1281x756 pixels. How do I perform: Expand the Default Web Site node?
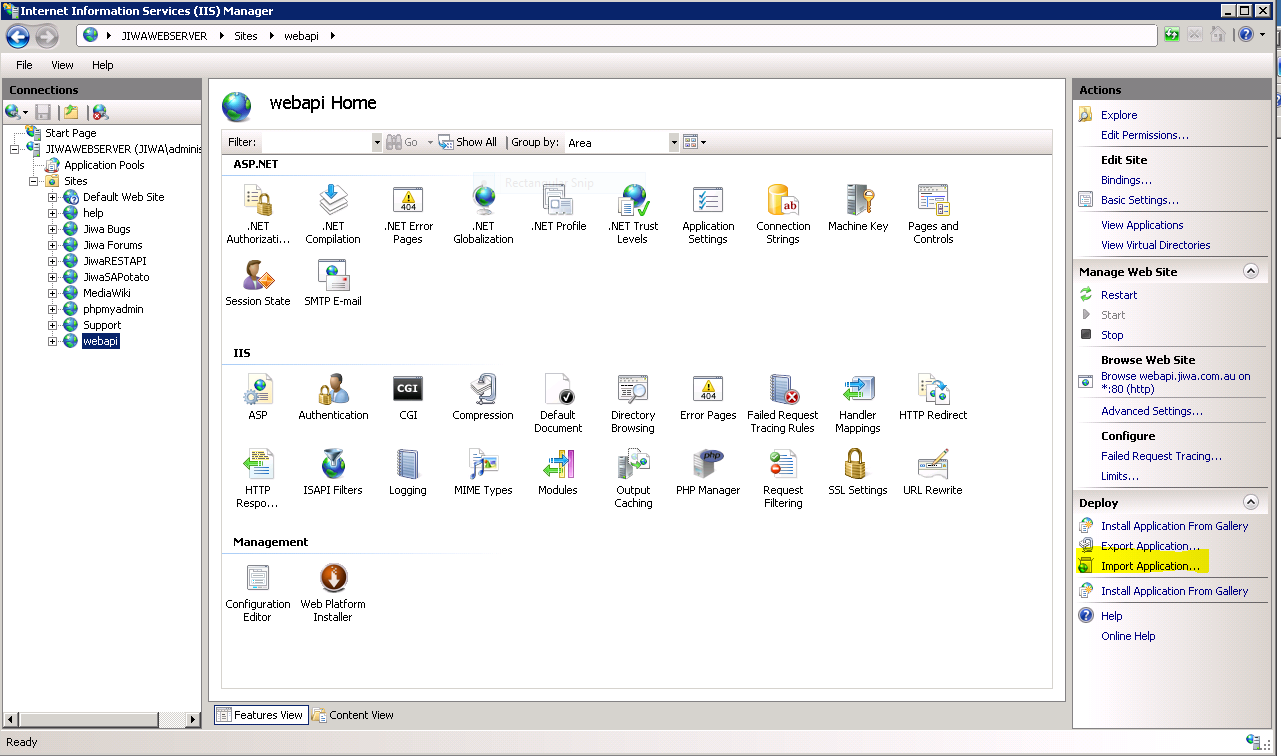(53, 197)
